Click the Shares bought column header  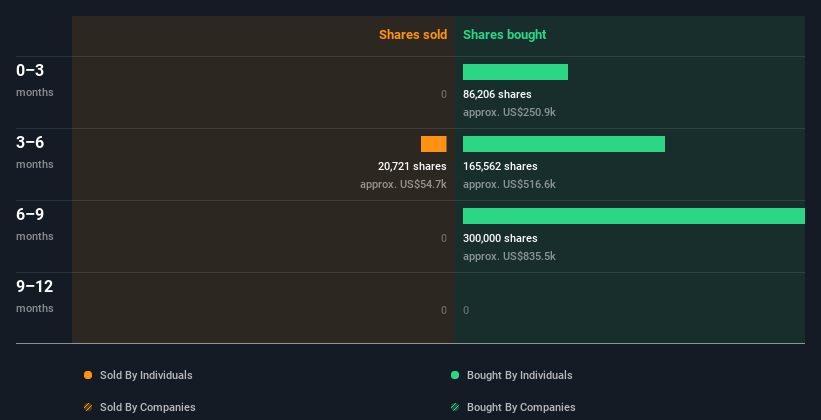click(505, 35)
